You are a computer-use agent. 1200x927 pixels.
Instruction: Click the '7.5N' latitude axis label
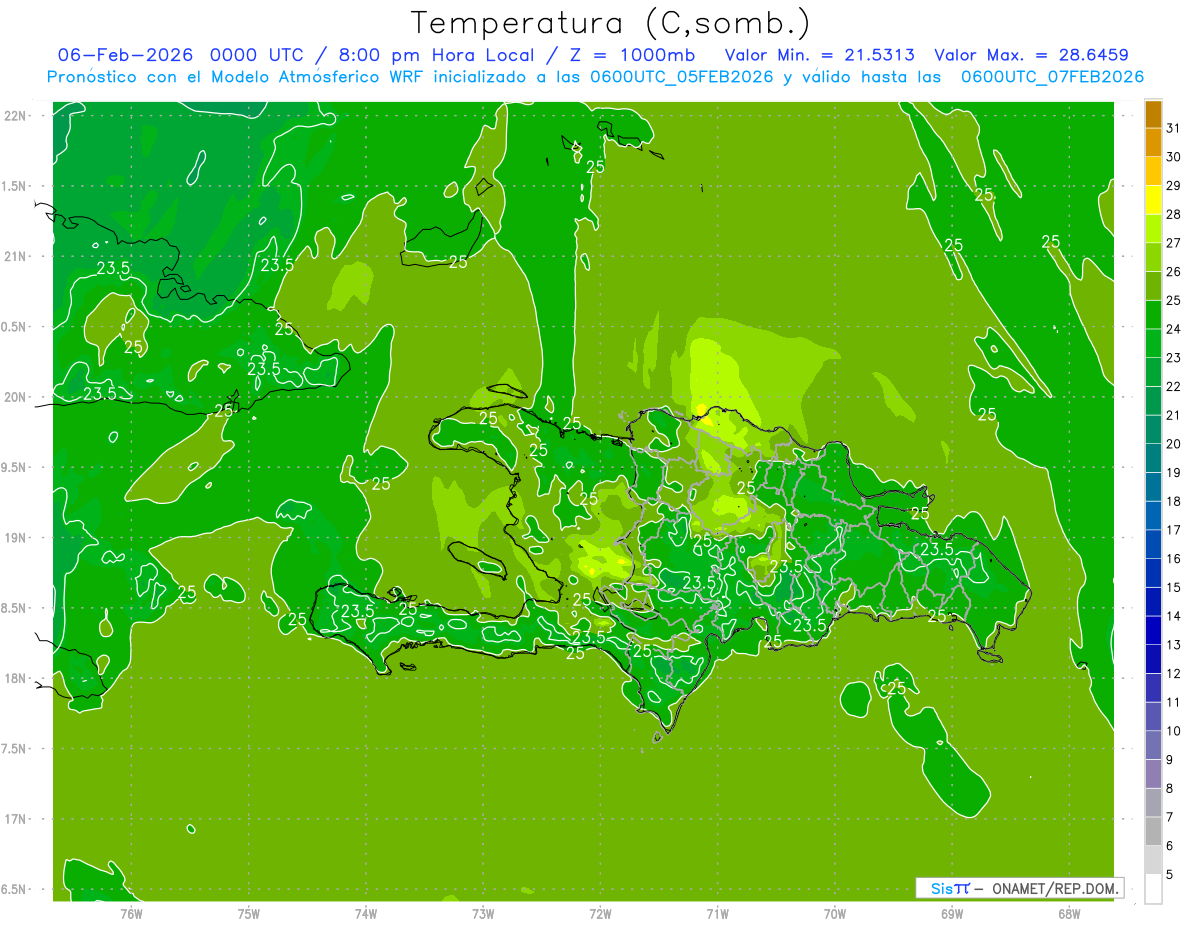(x=15, y=748)
